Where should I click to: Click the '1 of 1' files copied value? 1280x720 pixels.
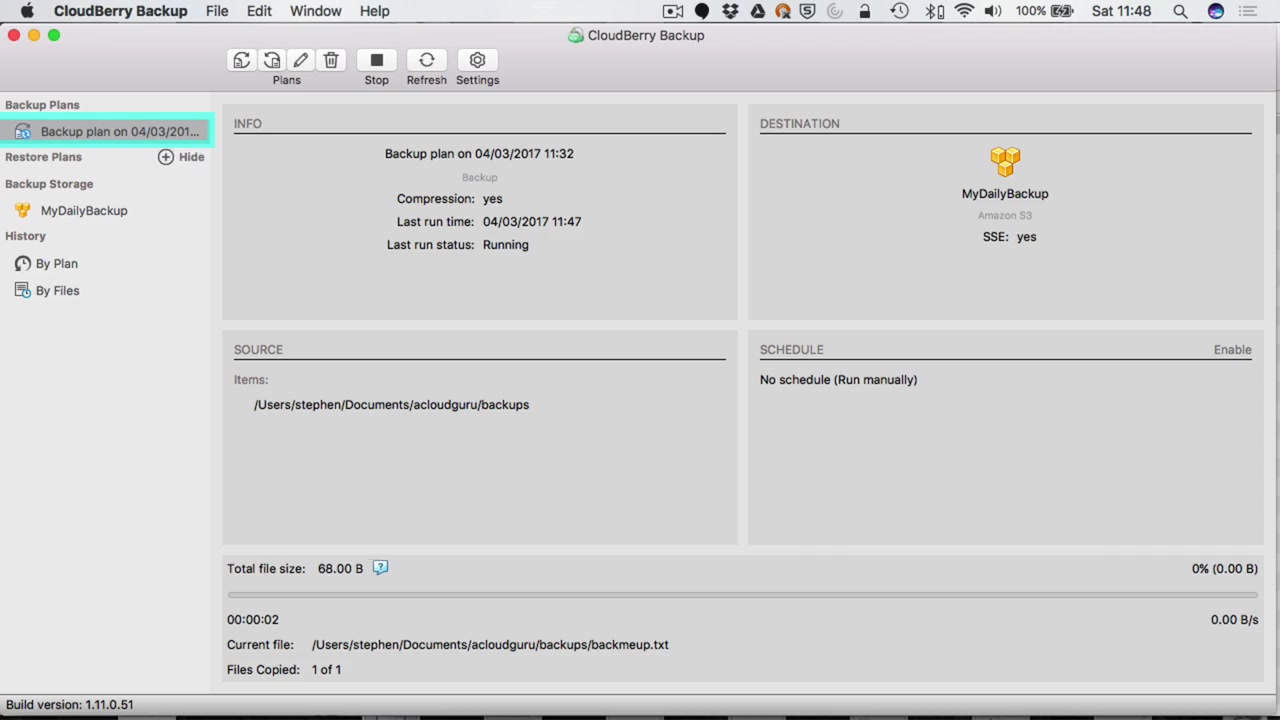(326, 670)
